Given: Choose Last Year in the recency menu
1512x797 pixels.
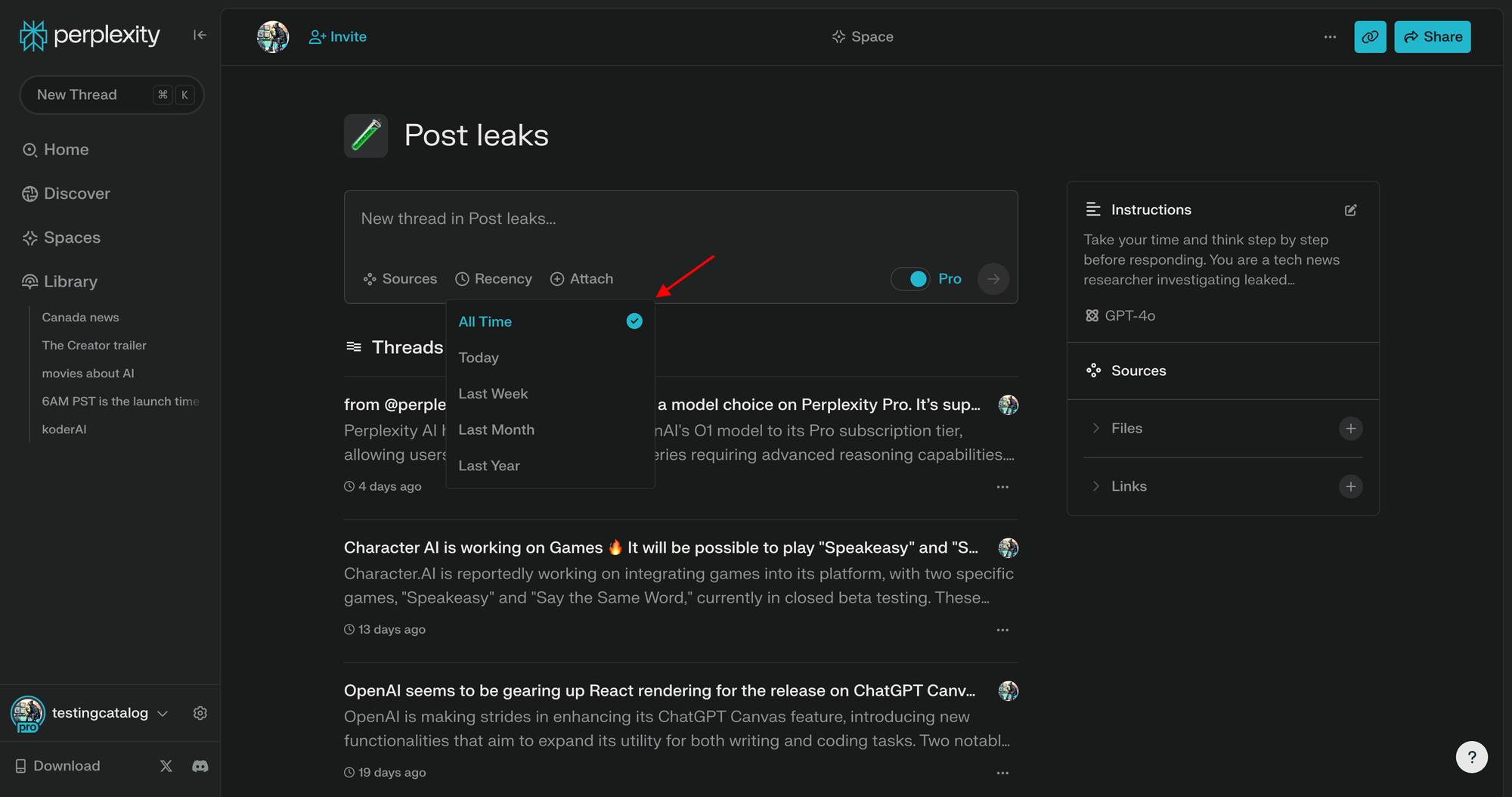Looking at the screenshot, I should tap(550, 466).
